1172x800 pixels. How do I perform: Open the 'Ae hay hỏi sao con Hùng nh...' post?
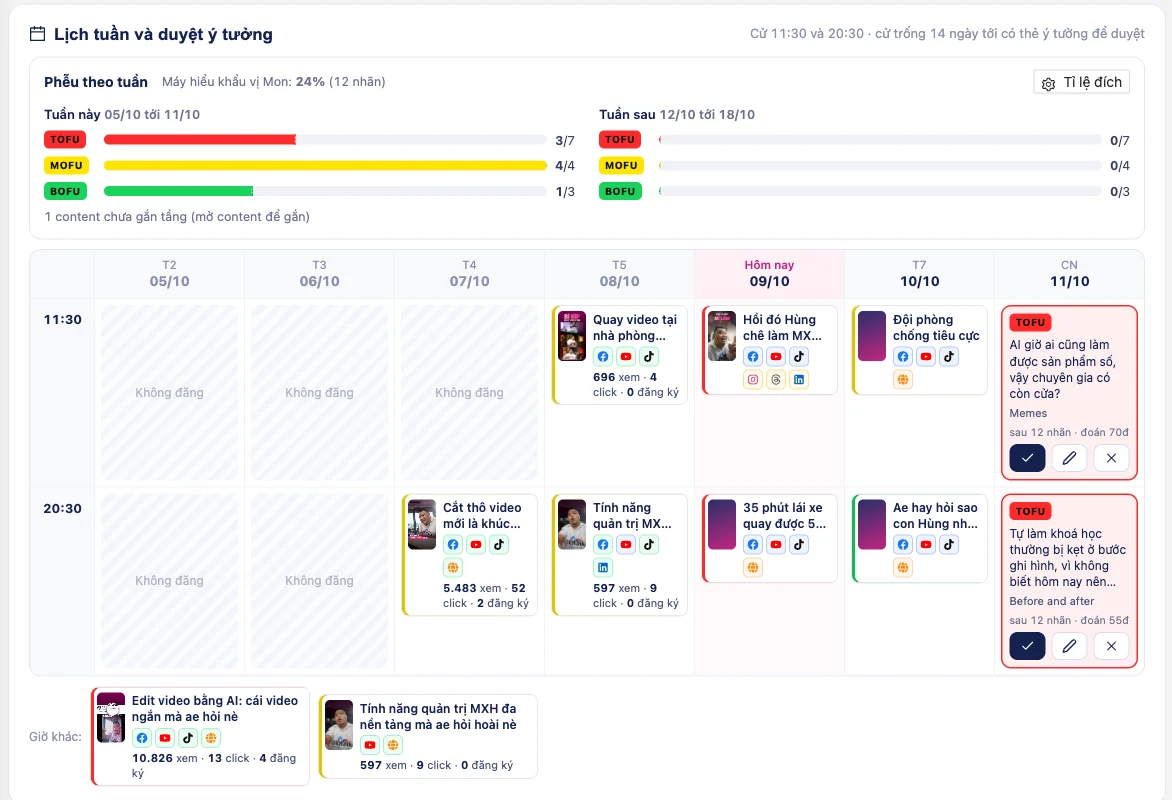(919, 538)
